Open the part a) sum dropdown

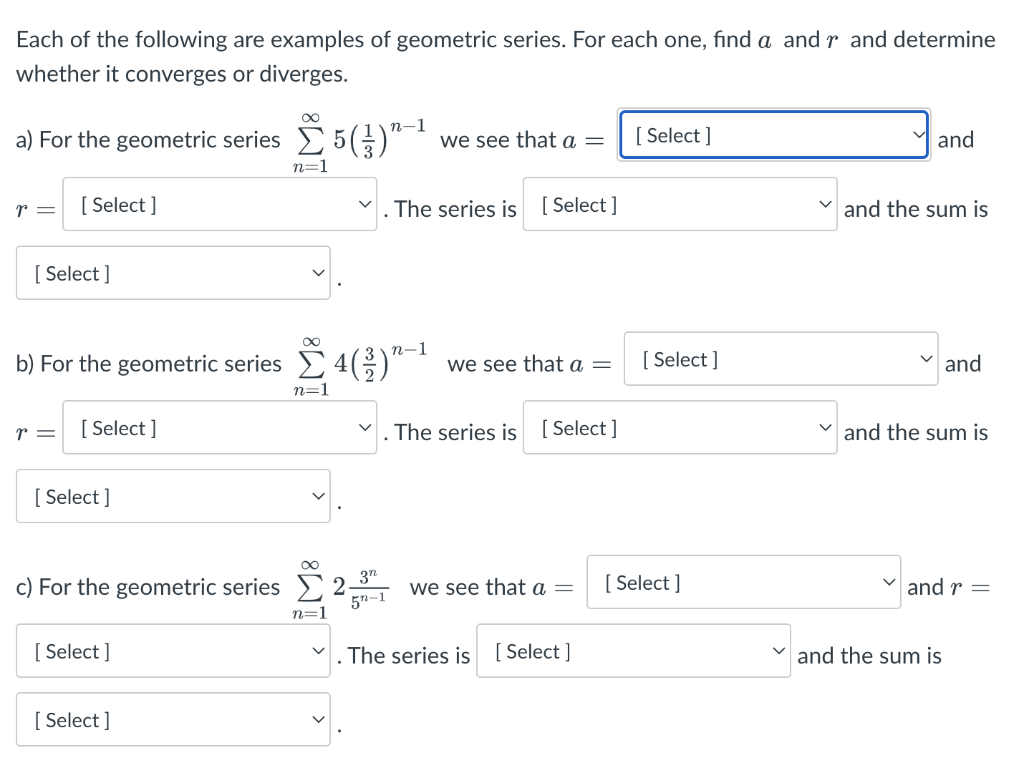(x=173, y=273)
